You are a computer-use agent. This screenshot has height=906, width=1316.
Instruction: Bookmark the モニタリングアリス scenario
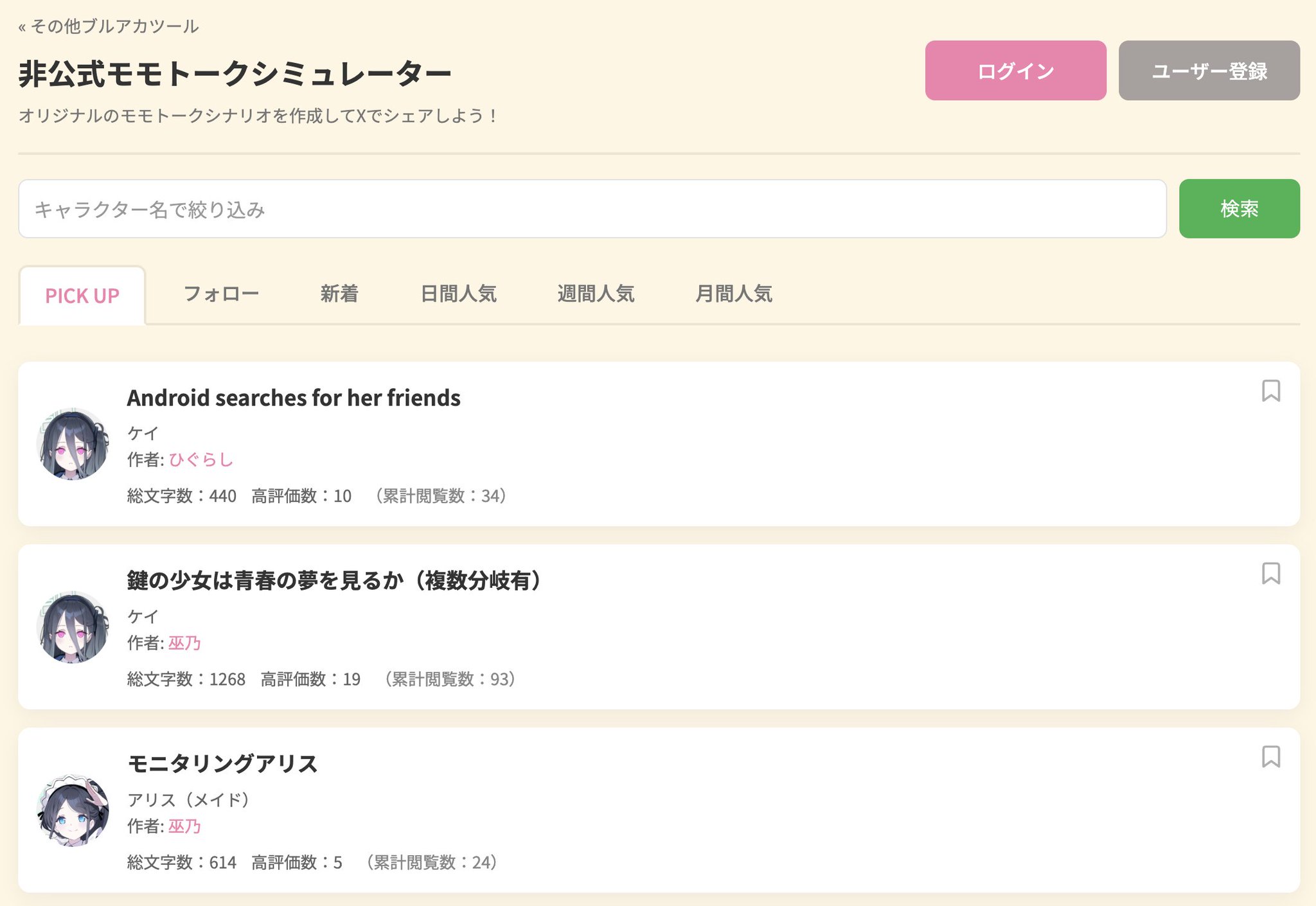coord(1270,756)
